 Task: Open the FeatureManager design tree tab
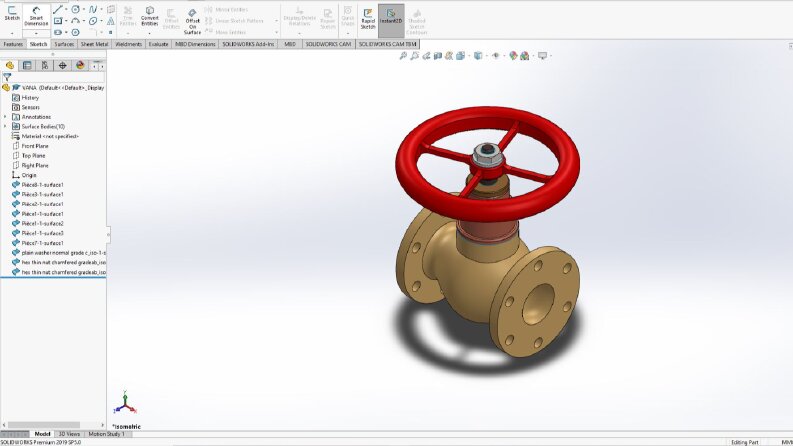click(10, 65)
